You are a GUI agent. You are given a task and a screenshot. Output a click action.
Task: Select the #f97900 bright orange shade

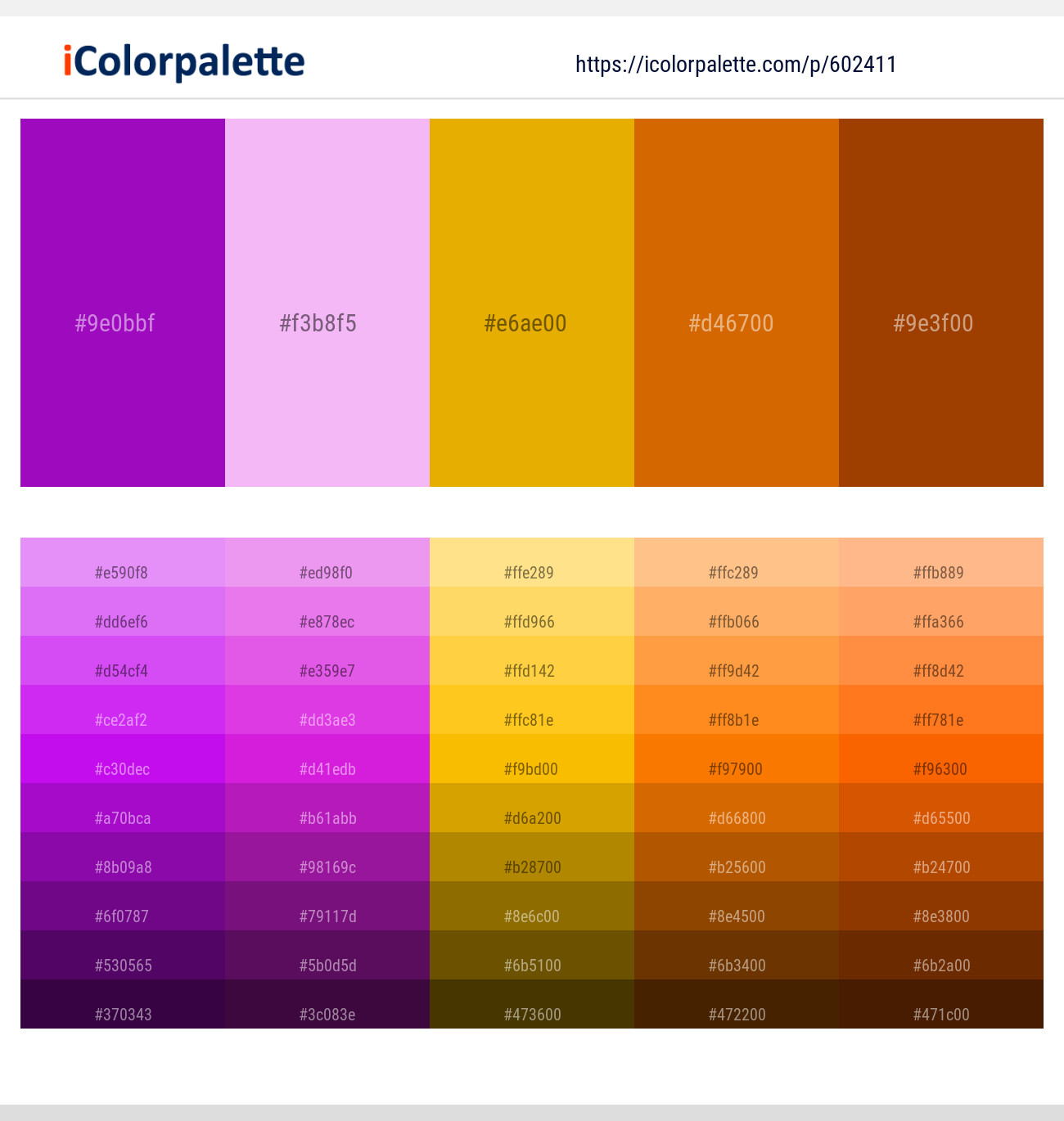(x=737, y=759)
